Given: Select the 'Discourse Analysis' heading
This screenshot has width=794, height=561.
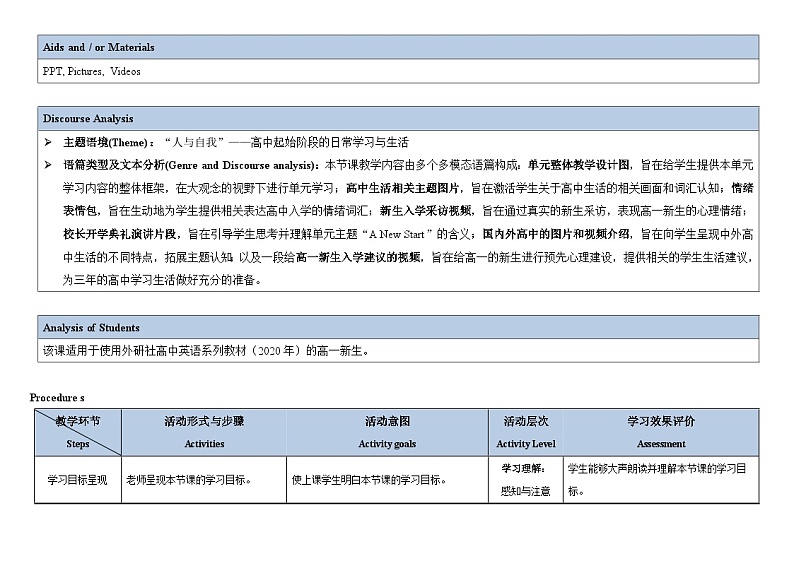Looking at the screenshot, I should click(x=88, y=118).
